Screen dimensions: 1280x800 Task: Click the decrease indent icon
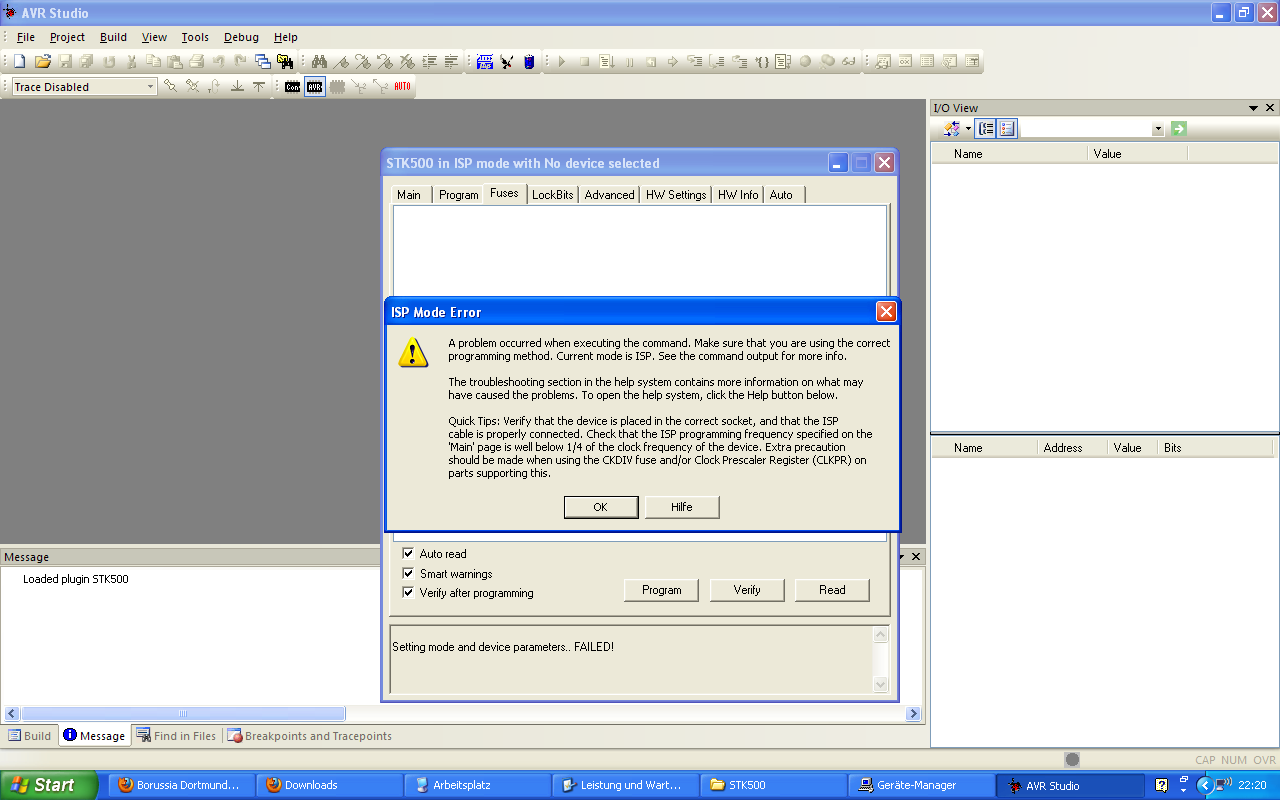451,62
